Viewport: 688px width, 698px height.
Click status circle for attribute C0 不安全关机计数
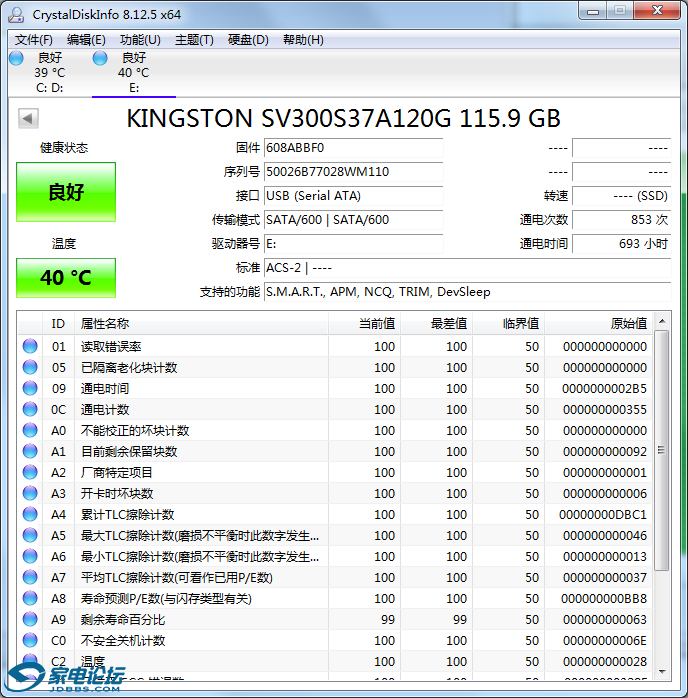(30, 640)
